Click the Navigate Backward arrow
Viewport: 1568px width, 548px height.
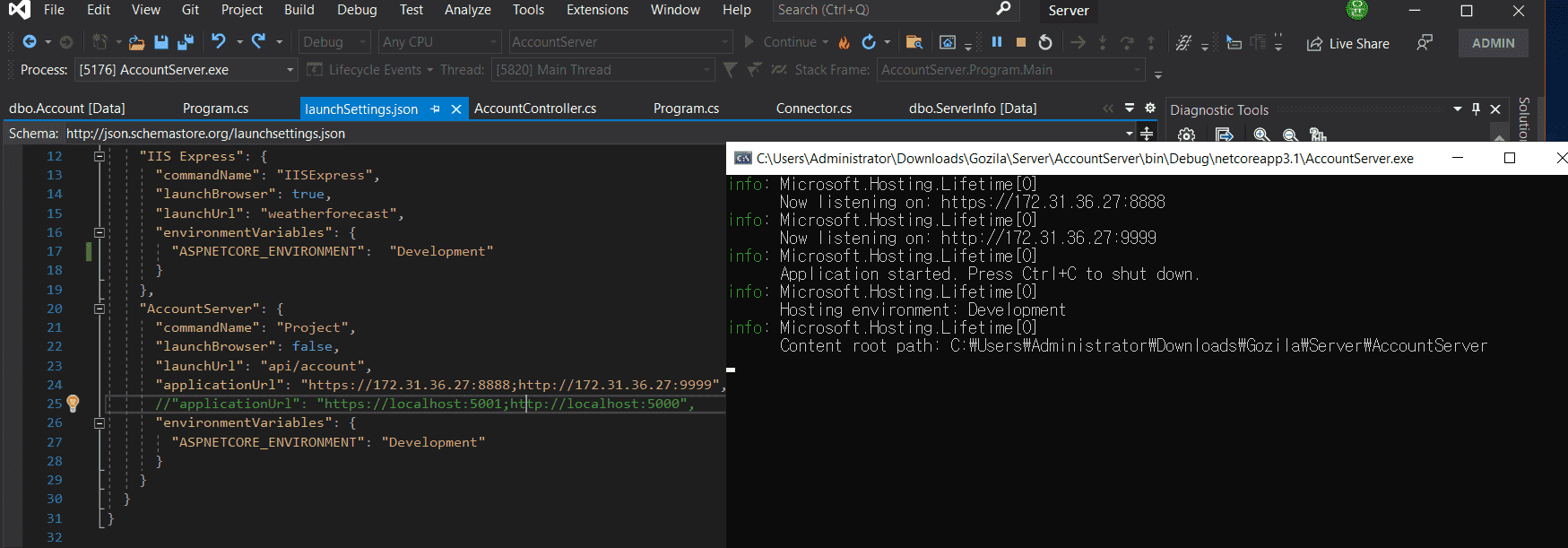[x=30, y=42]
